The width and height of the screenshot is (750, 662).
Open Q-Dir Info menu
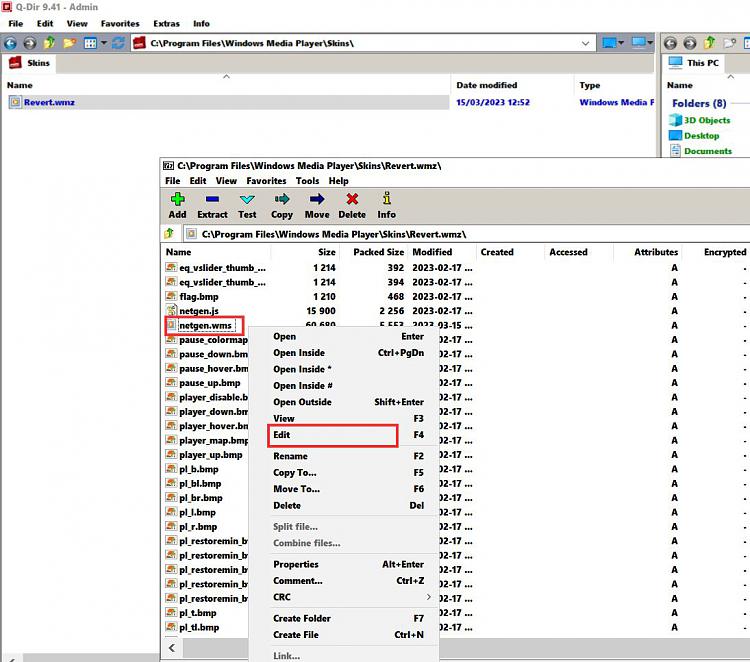click(x=201, y=23)
